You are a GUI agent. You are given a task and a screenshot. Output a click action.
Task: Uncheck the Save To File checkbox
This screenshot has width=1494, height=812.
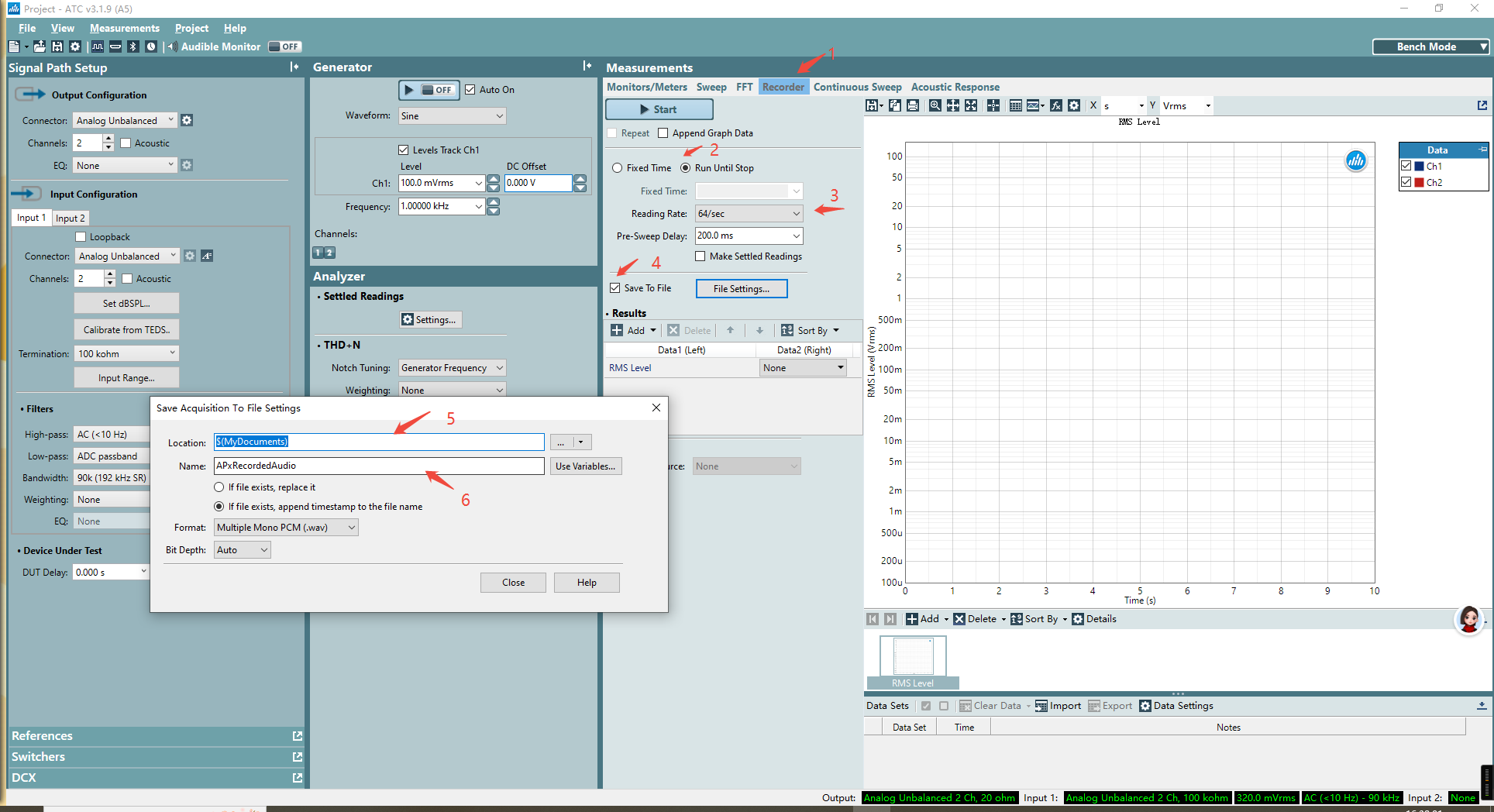(x=615, y=288)
